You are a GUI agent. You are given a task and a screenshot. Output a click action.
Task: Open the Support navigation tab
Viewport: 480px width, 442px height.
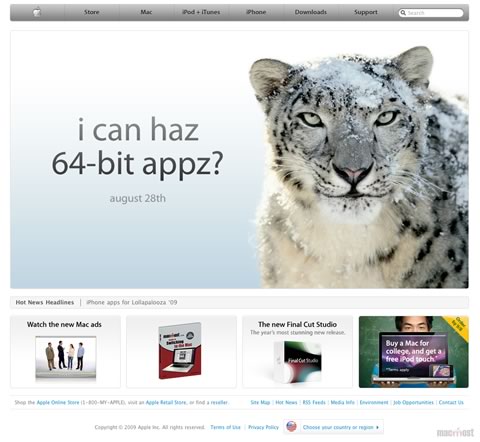366,12
